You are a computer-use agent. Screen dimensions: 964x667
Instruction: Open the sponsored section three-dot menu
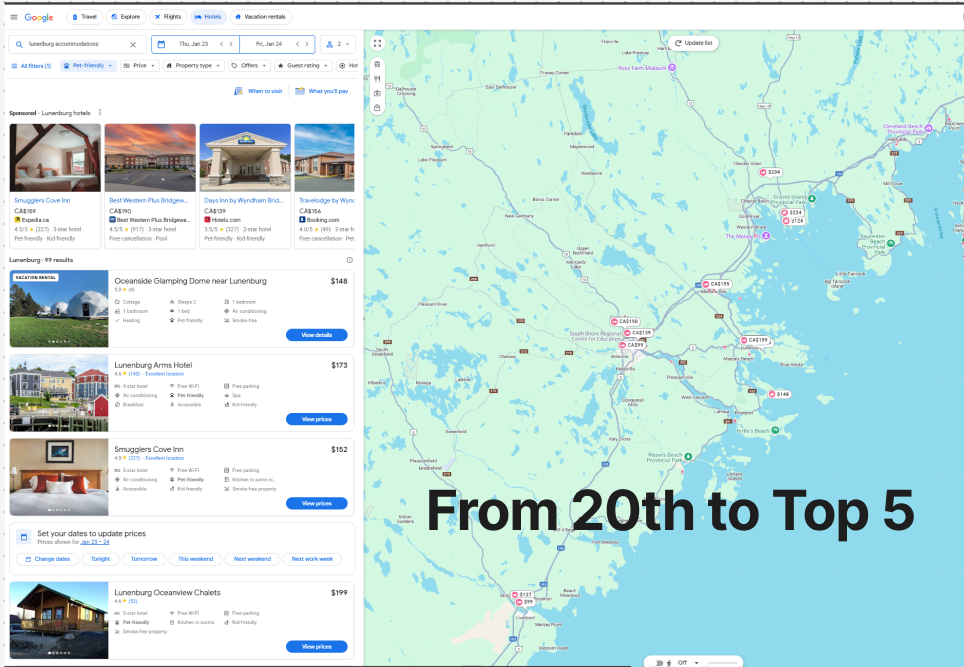click(100, 112)
